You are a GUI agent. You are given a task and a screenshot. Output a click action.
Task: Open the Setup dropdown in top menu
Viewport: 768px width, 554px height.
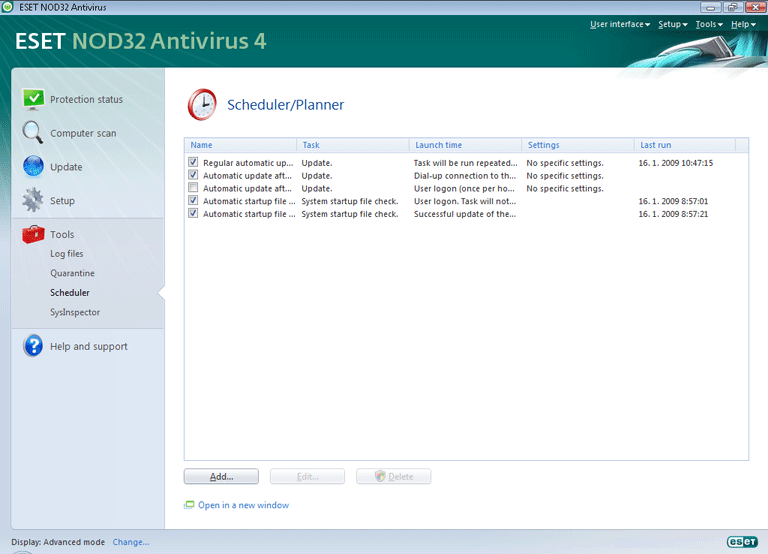click(672, 24)
